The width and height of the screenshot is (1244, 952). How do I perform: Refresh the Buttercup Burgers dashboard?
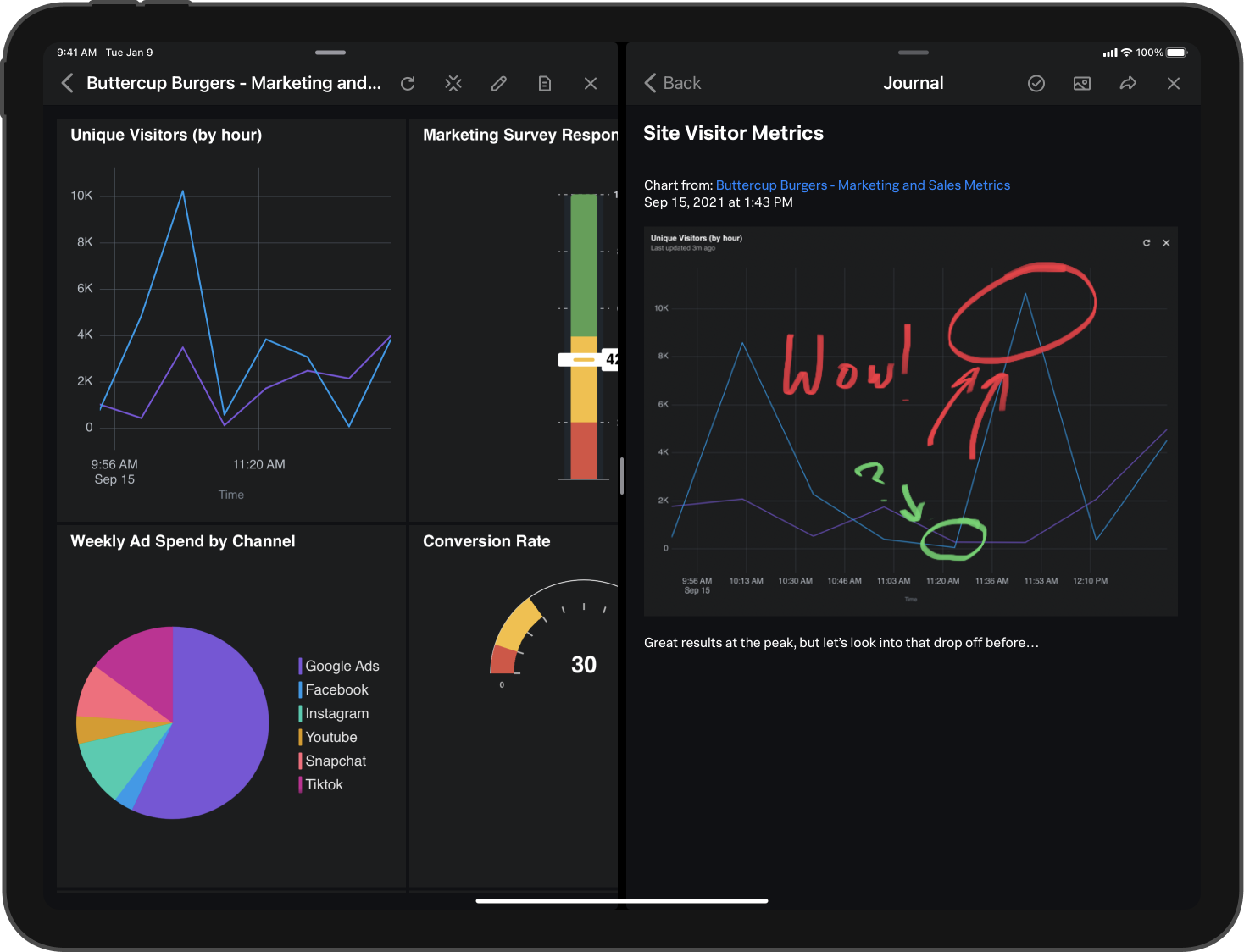tap(408, 83)
